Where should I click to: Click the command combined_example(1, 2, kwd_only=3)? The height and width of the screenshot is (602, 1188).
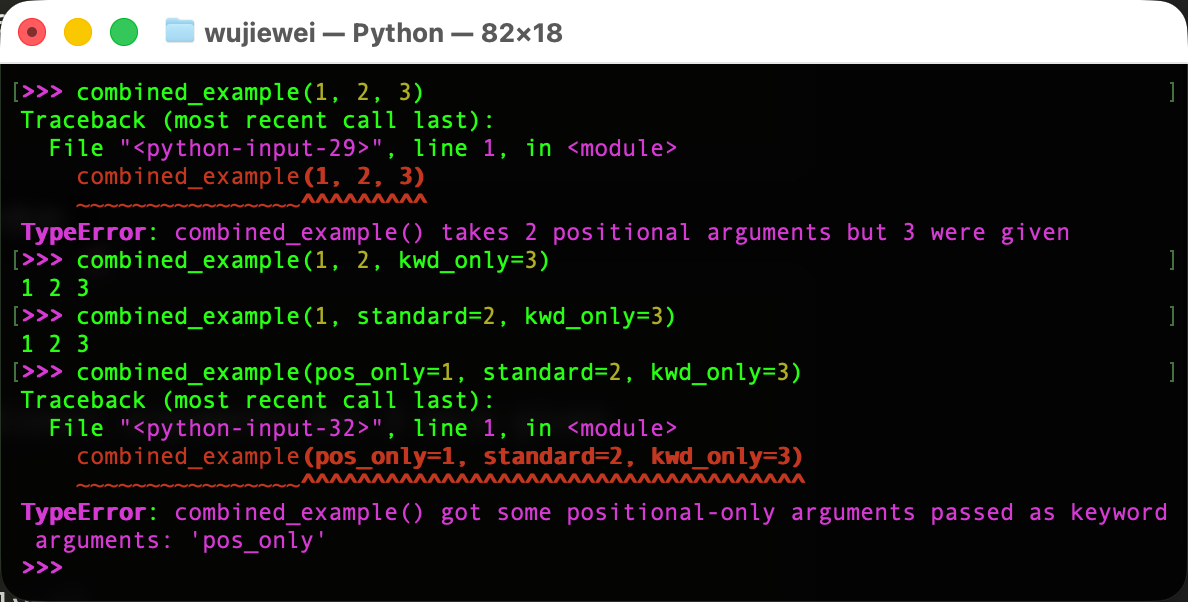pyautogui.click(x=313, y=261)
